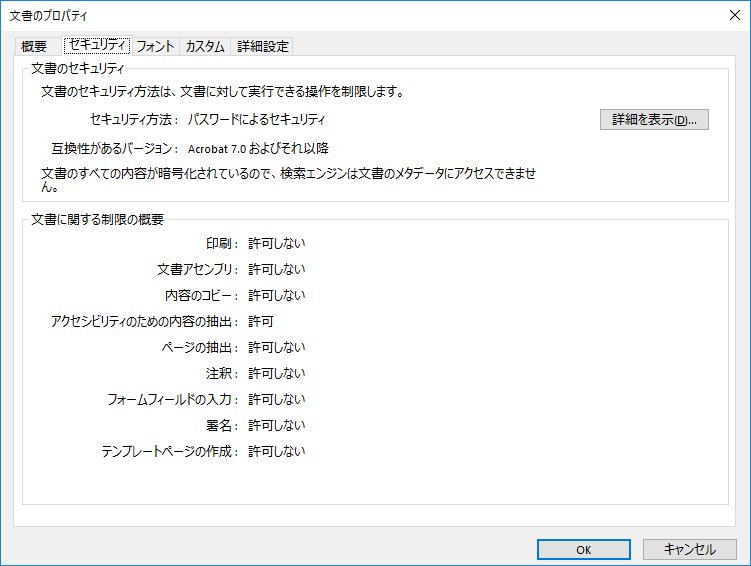Click the 文書アセンブリ permission value
This screenshot has width=751, height=566.
(x=277, y=269)
